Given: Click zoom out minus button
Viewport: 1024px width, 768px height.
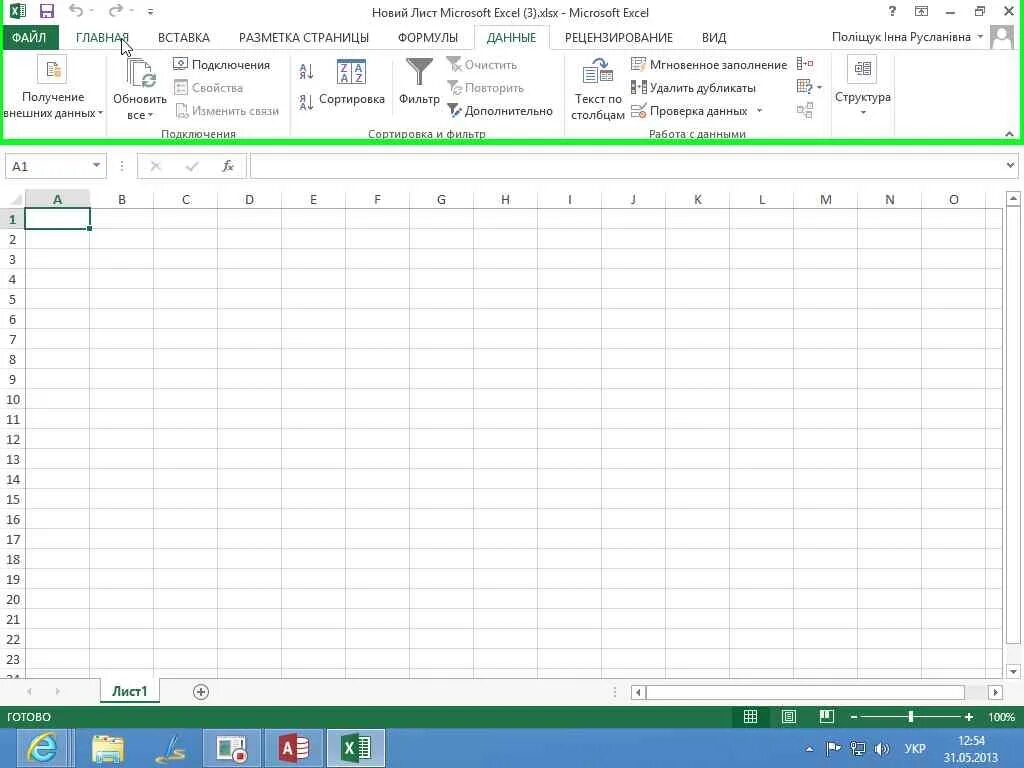Looking at the screenshot, I should click(854, 717).
